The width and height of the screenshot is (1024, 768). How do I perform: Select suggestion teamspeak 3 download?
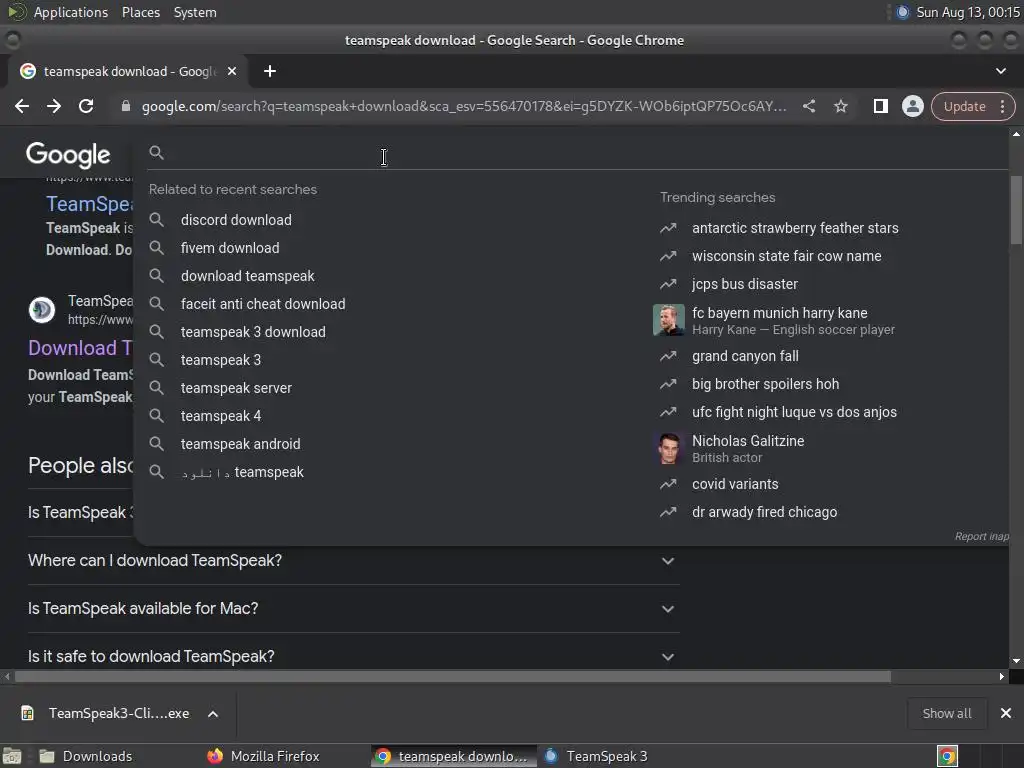[253, 332]
